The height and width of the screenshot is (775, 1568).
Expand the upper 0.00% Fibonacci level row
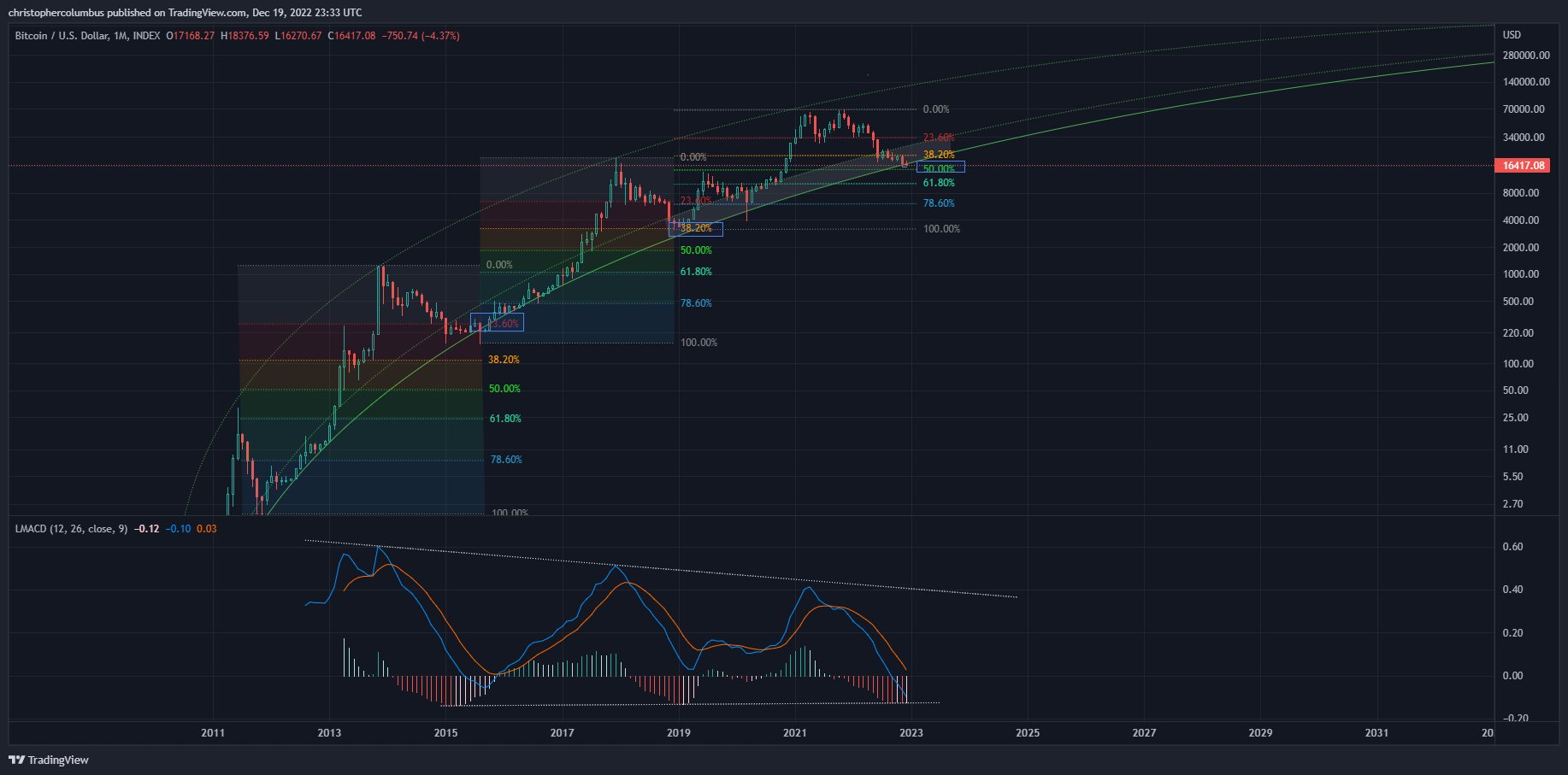tap(935, 109)
